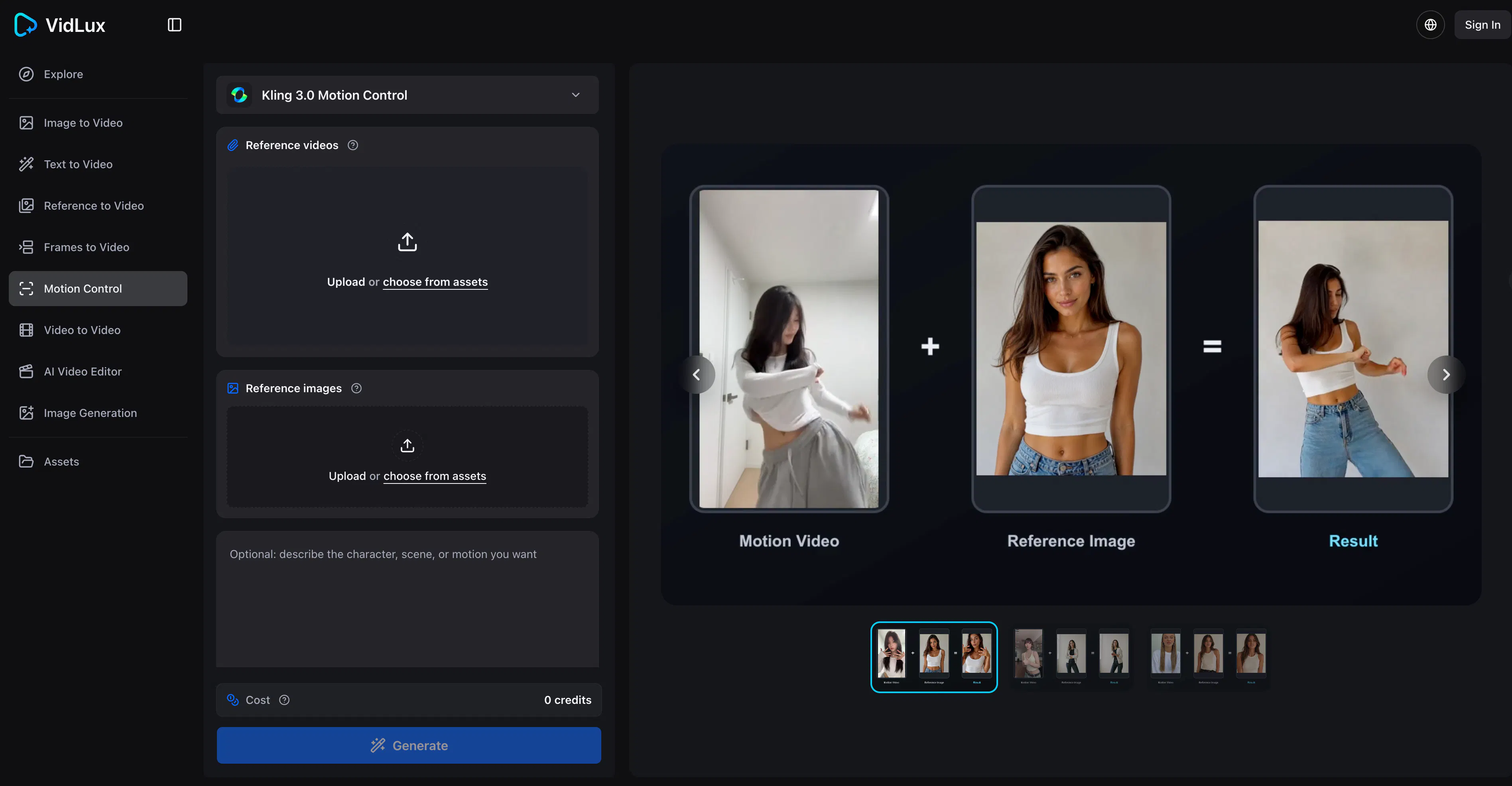Screen dimensions: 1512x786
Task: Select the third example thumbnail set
Action: pyautogui.click(x=1208, y=657)
